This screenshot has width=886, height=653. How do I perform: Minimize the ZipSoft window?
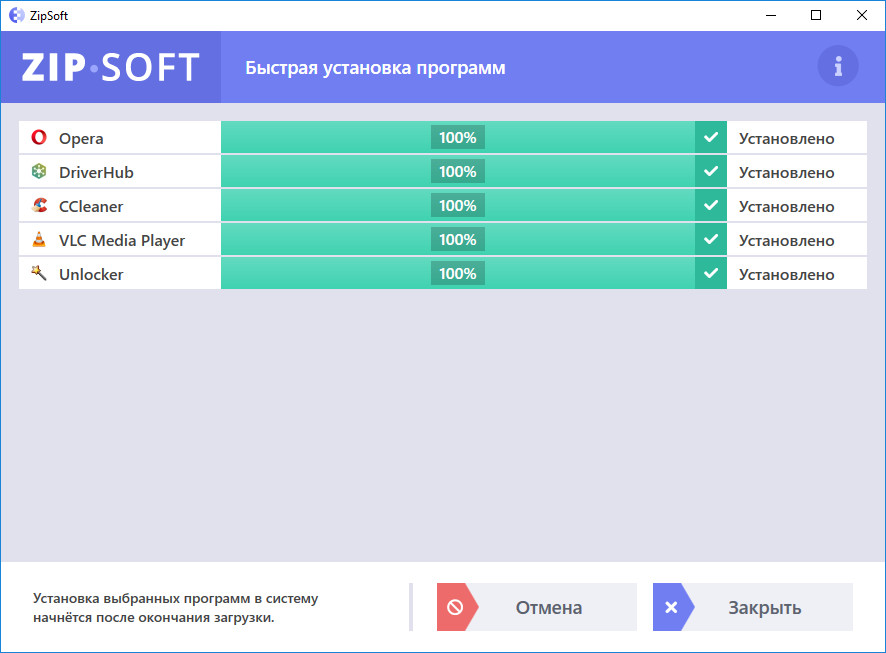coord(771,15)
